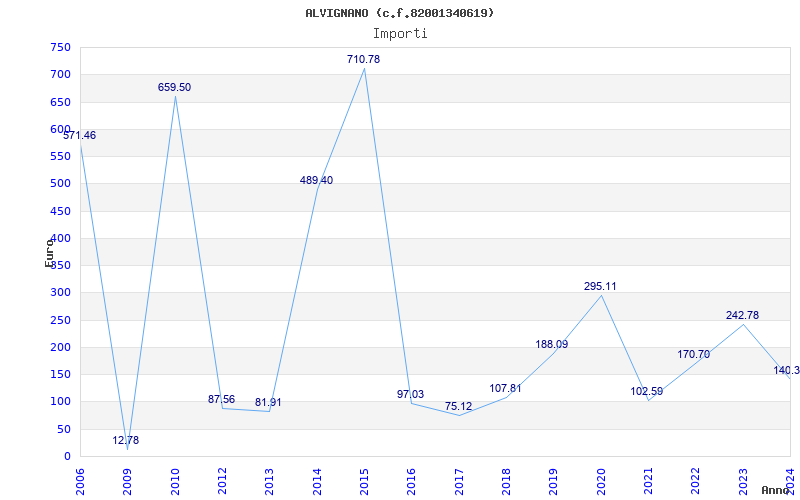Select the 242.78 value label
This screenshot has height=500, width=800.
pyautogui.click(x=742, y=315)
